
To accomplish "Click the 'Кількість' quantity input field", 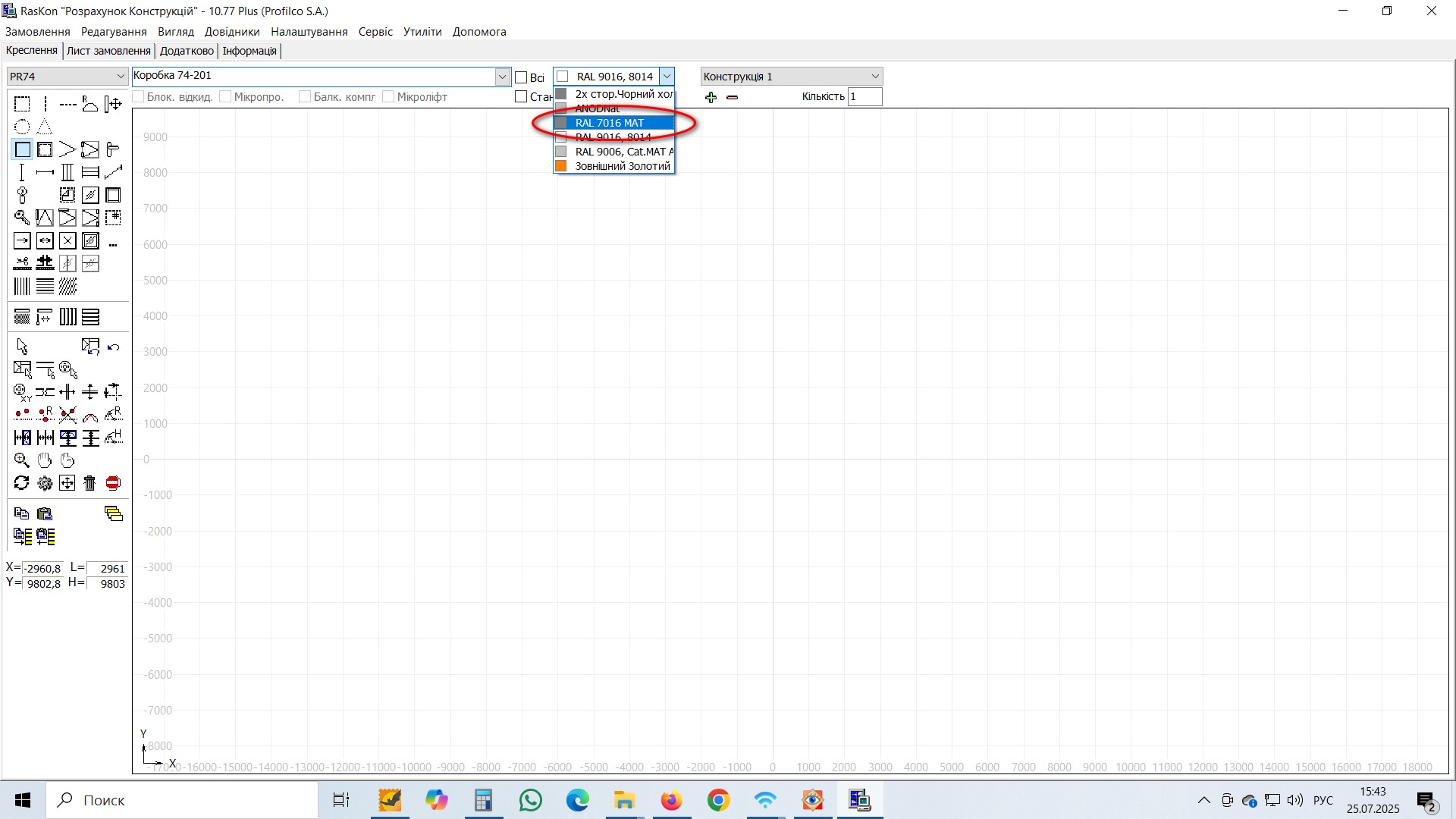I will [x=864, y=96].
